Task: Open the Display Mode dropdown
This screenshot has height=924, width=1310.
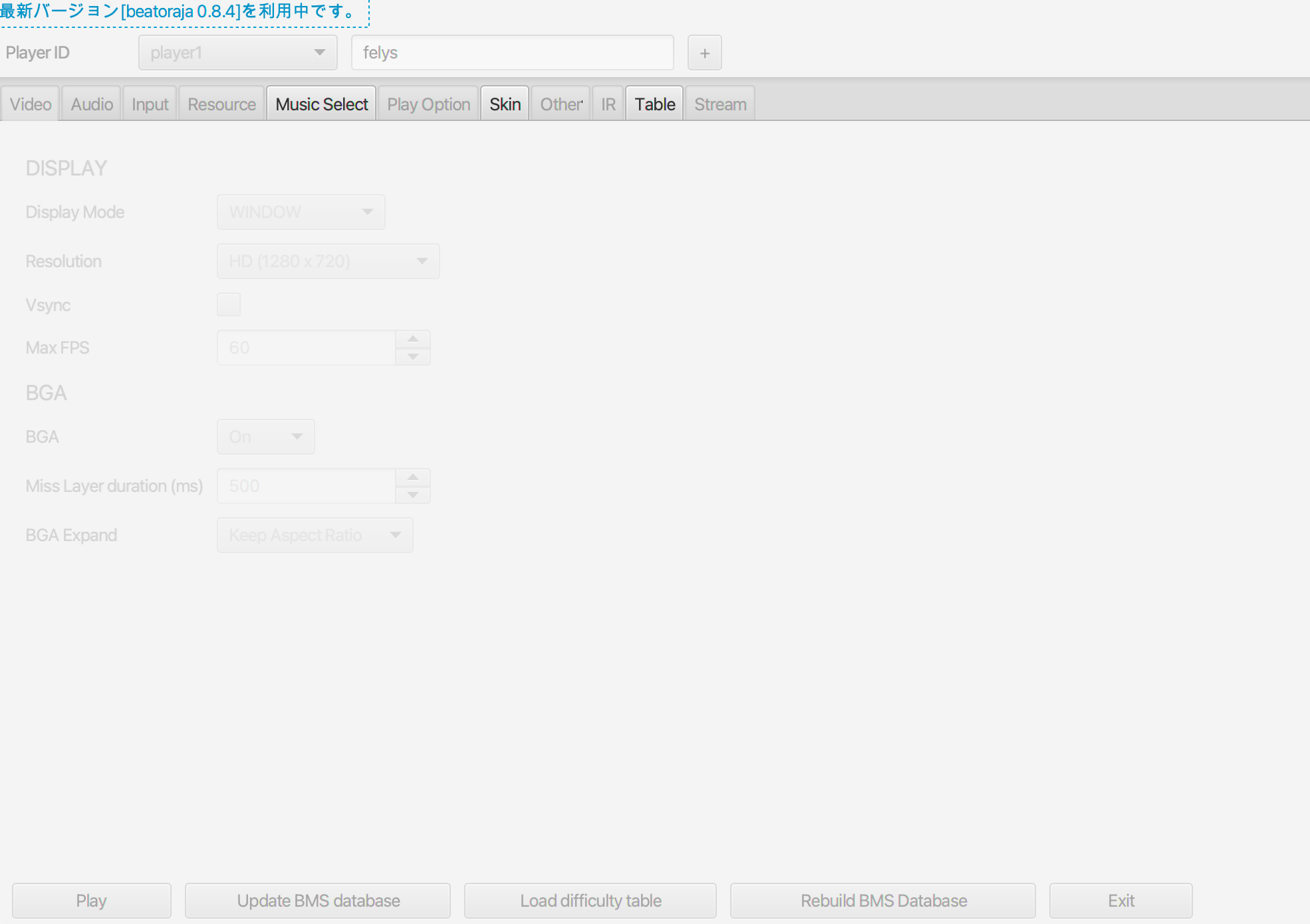Action: click(x=301, y=212)
